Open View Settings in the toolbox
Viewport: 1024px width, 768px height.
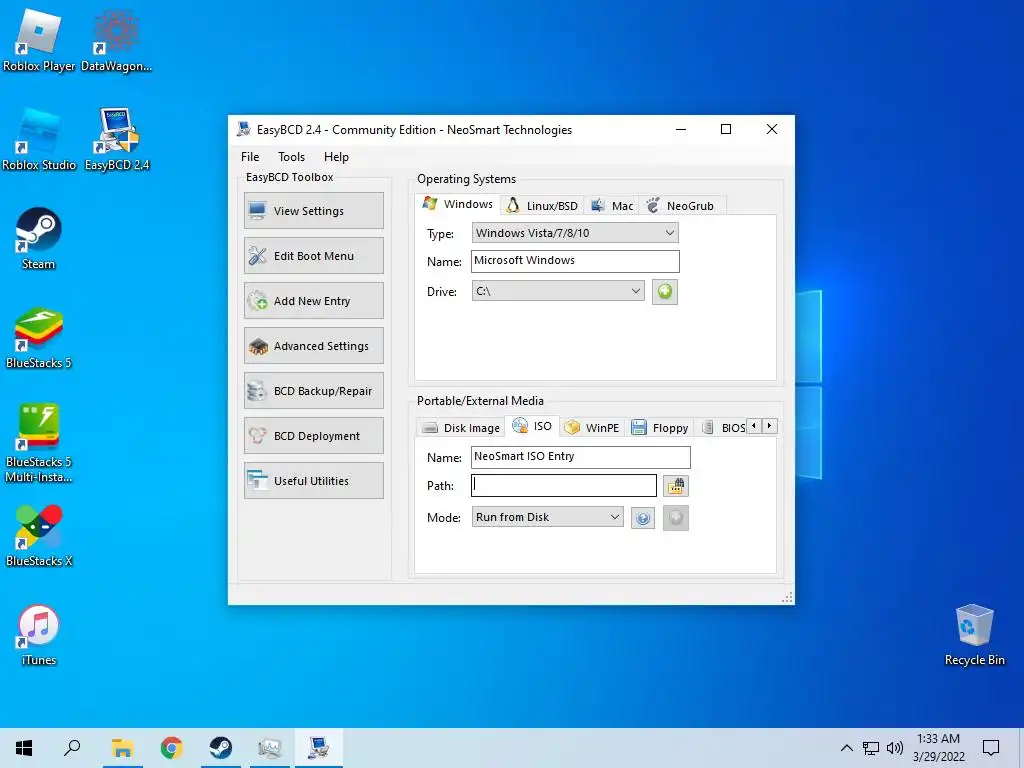tap(314, 211)
